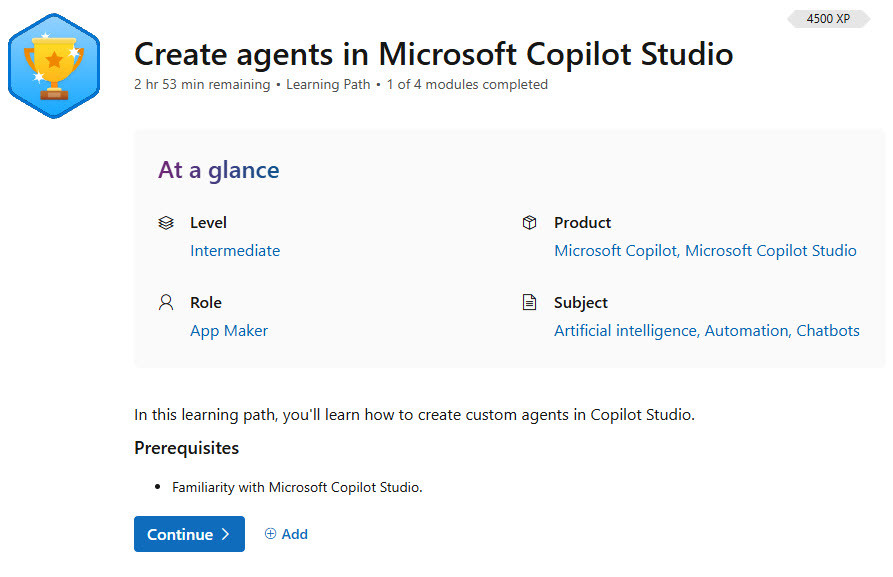Viewport: 893px width, 577px height.
Task: Open the Microsoft Copilot Studio product link
Action: (x=771, y=251)
